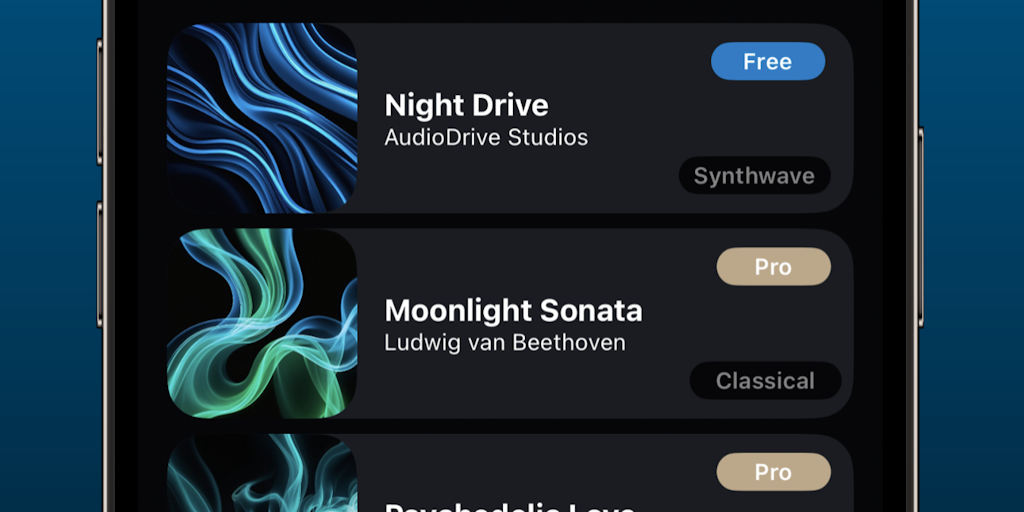Select the Synthwave genre tag
Image resolution: width=1024 pixels, height=512 pixels.
tap(754, 176)
